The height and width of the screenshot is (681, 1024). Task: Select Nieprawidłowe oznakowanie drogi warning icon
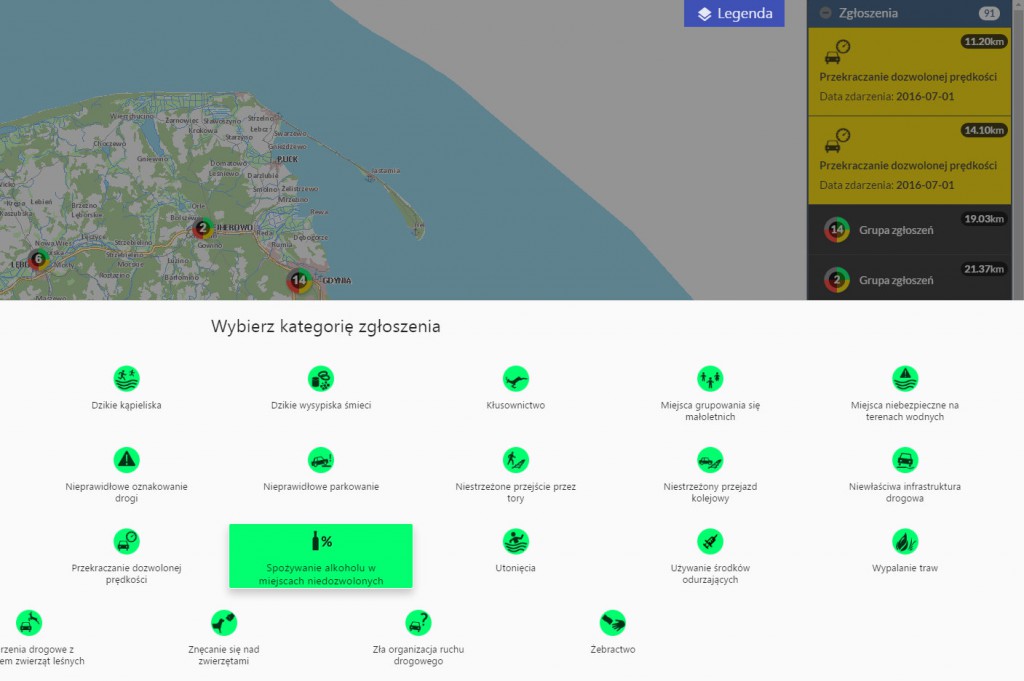click(126, 460)
